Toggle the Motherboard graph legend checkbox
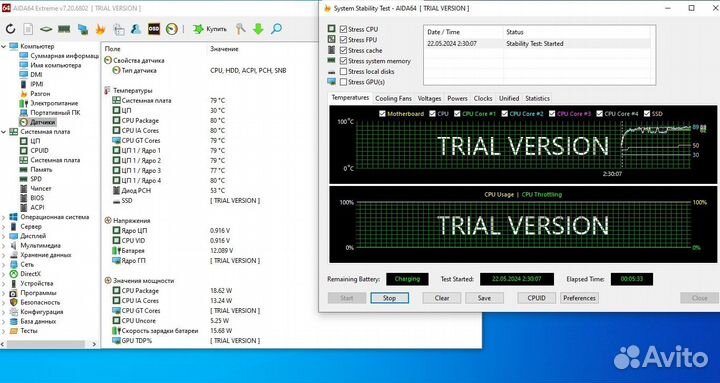This screenshot has width=720, height=383. click(382, 113)
